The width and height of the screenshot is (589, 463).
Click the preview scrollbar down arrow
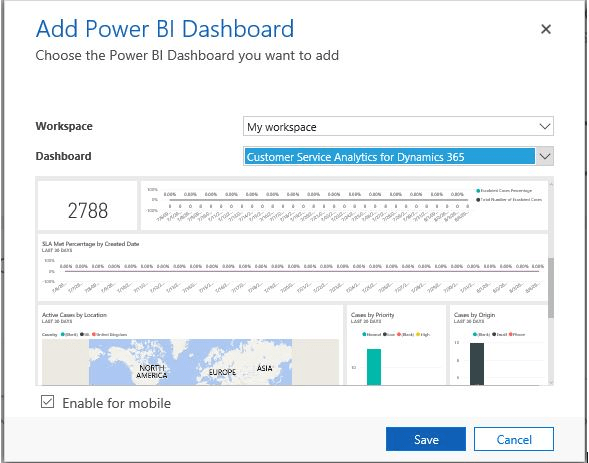551,382
